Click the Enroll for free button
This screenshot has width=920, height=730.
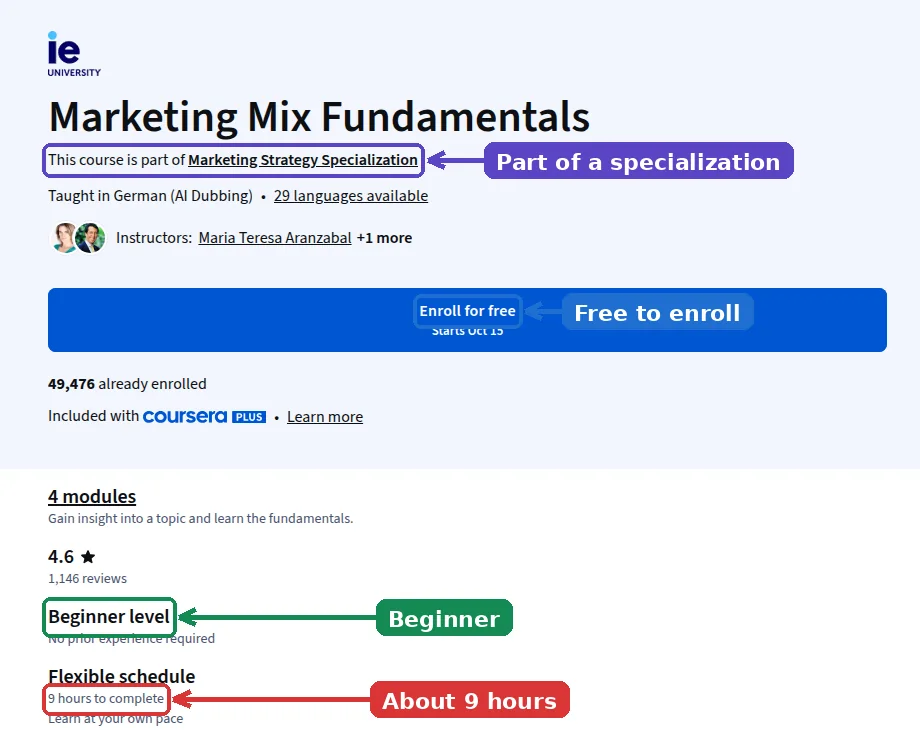[x=467, y=320]
